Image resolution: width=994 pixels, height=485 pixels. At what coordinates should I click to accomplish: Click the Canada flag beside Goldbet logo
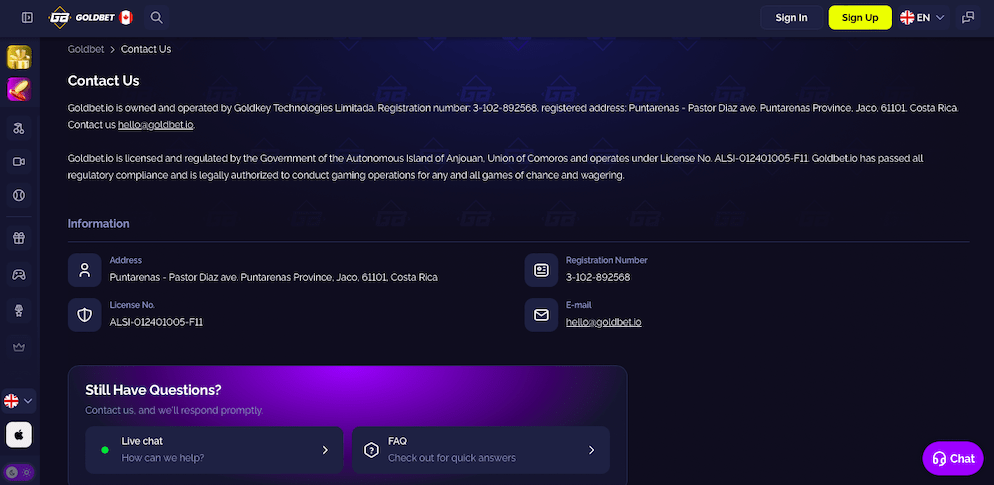[x=126, y=18]
